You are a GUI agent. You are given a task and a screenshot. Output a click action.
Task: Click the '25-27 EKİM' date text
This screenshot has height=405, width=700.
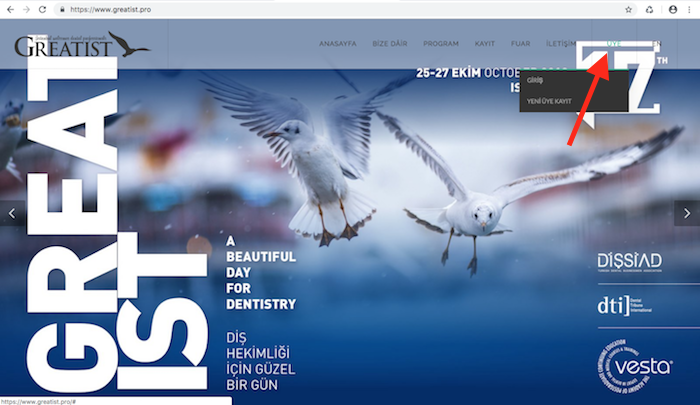point(448,73)
